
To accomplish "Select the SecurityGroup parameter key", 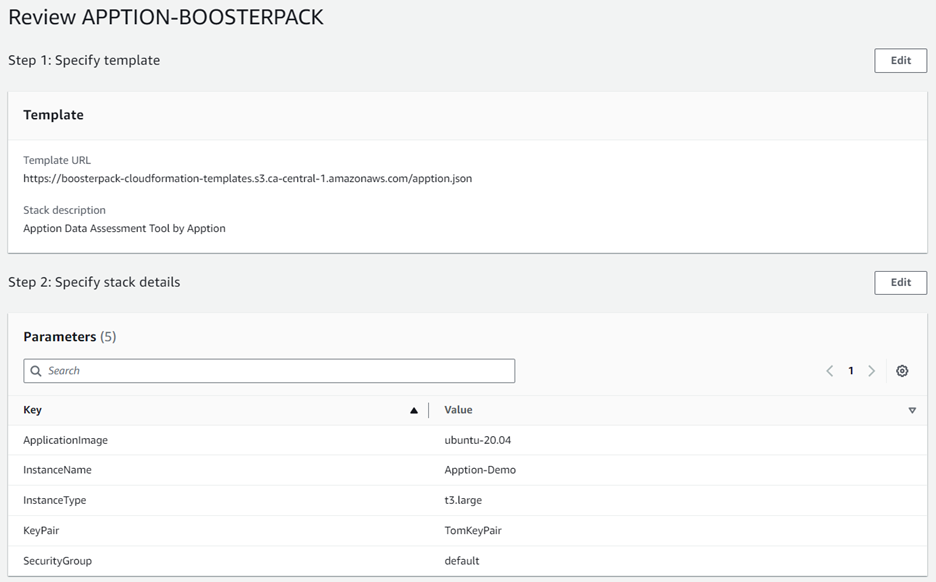I will click(x=57, y=561).
